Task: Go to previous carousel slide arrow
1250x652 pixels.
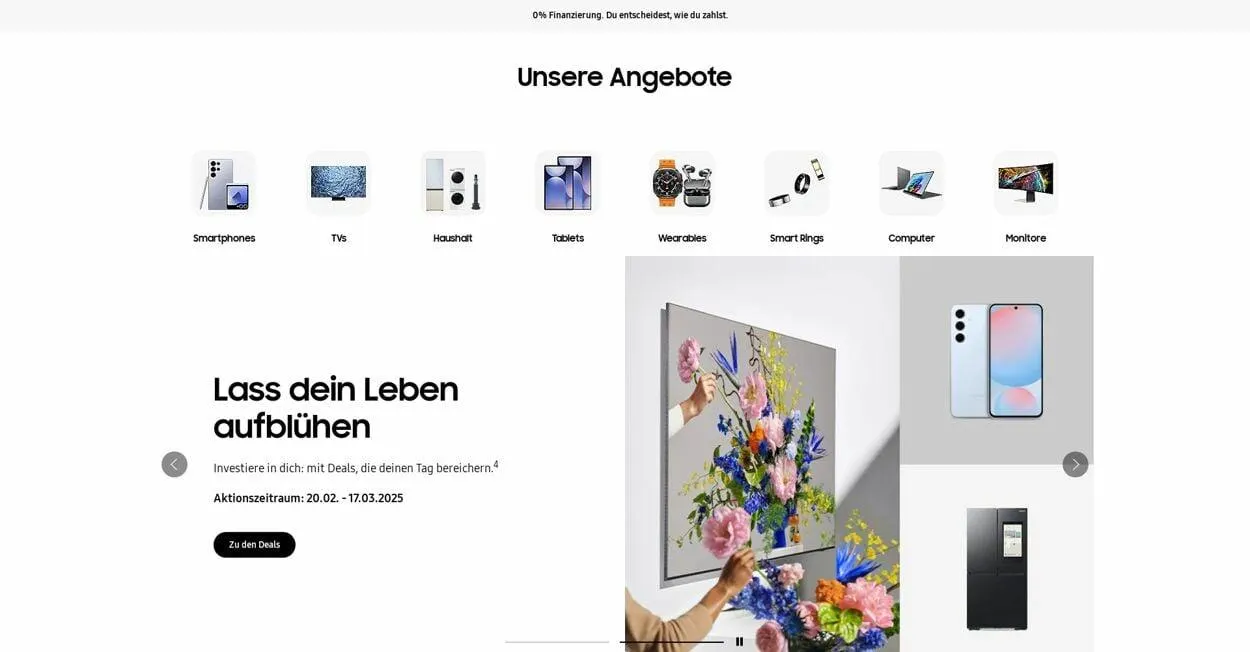Action: [174, 464]
